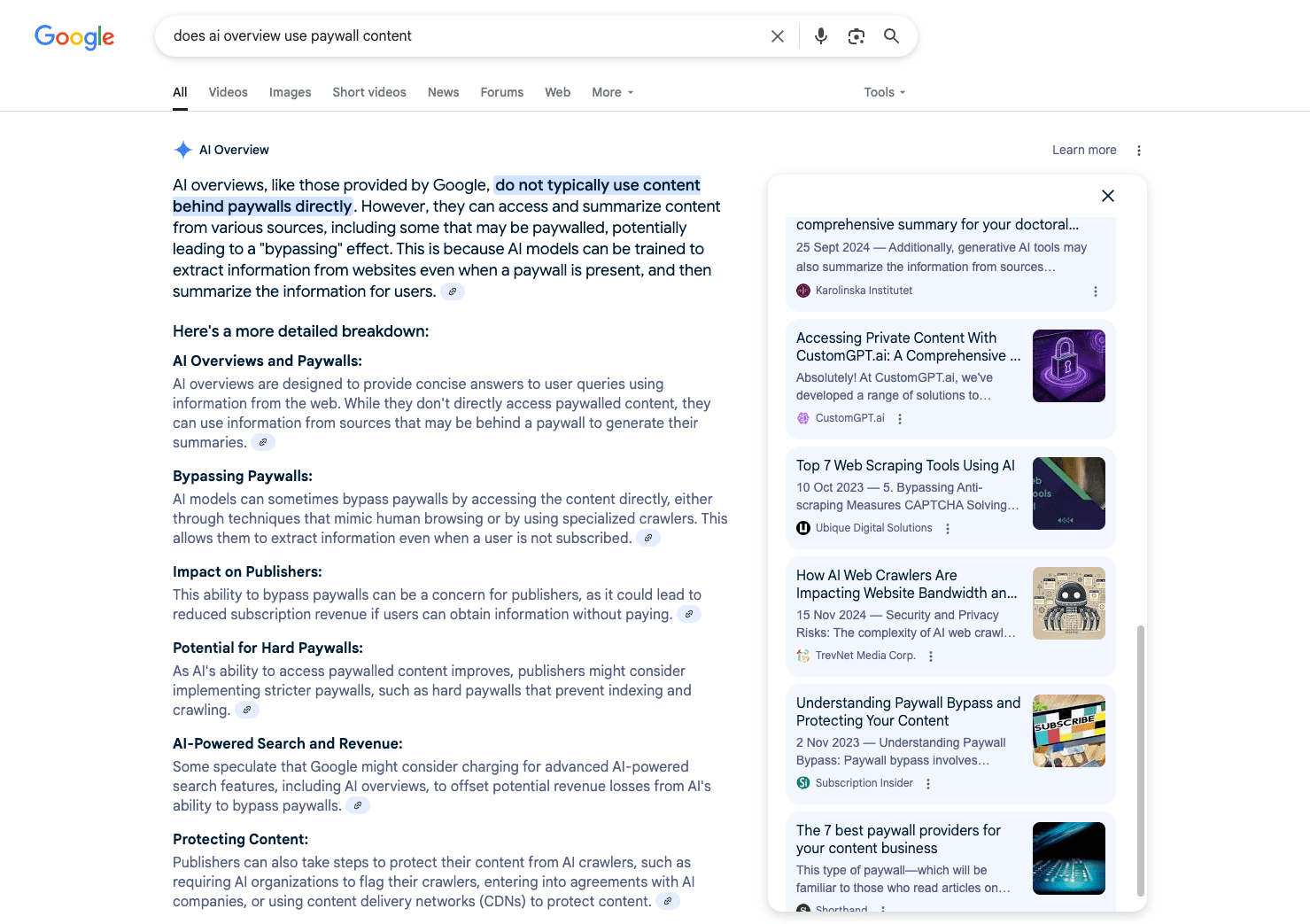Click the AI Overview sparkle icon
Viewport: 1310px width, 924px height.
point(183,150)
